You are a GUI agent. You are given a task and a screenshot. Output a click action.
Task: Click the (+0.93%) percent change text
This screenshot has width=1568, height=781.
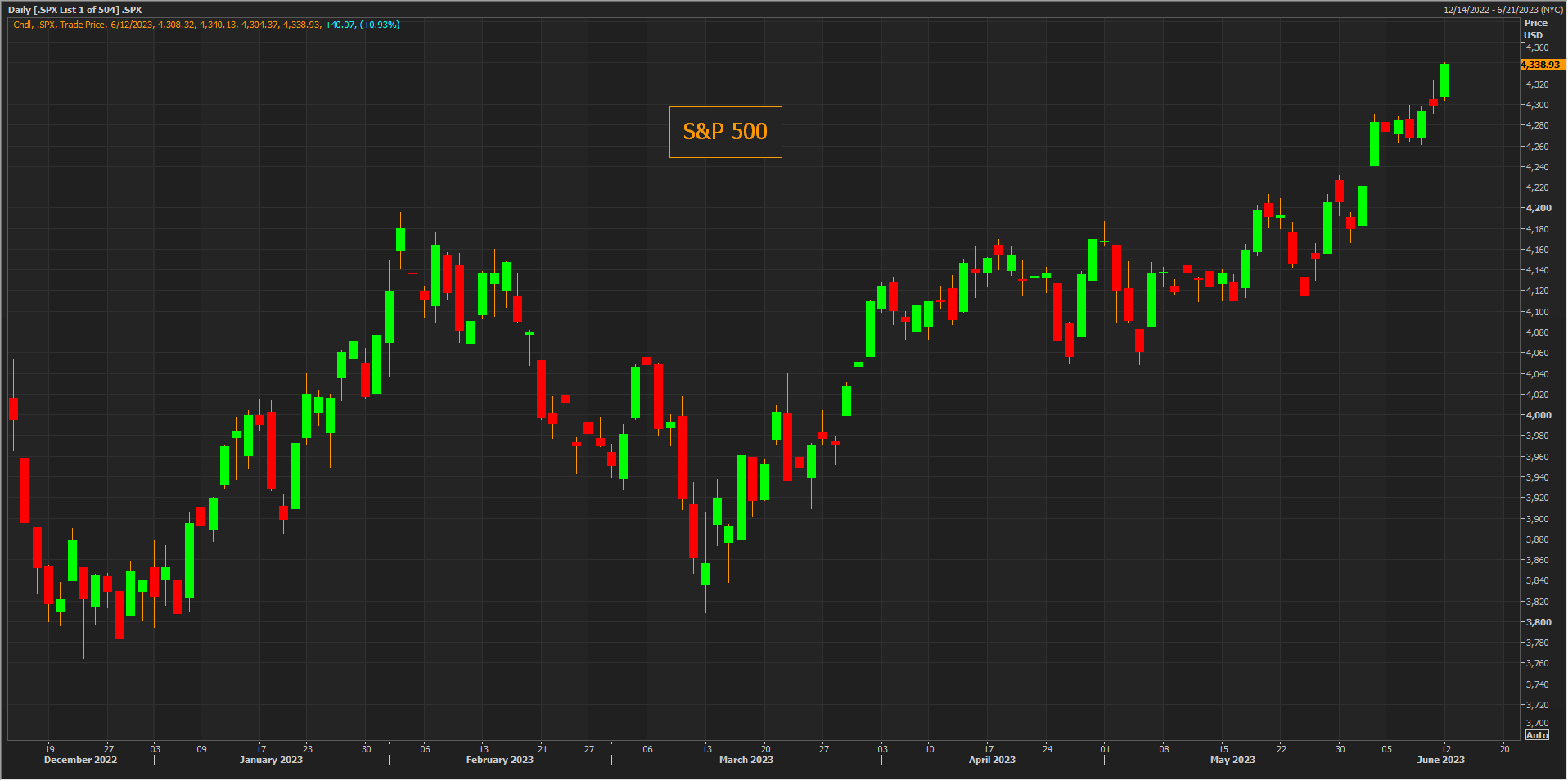click(x=380, y=25)
